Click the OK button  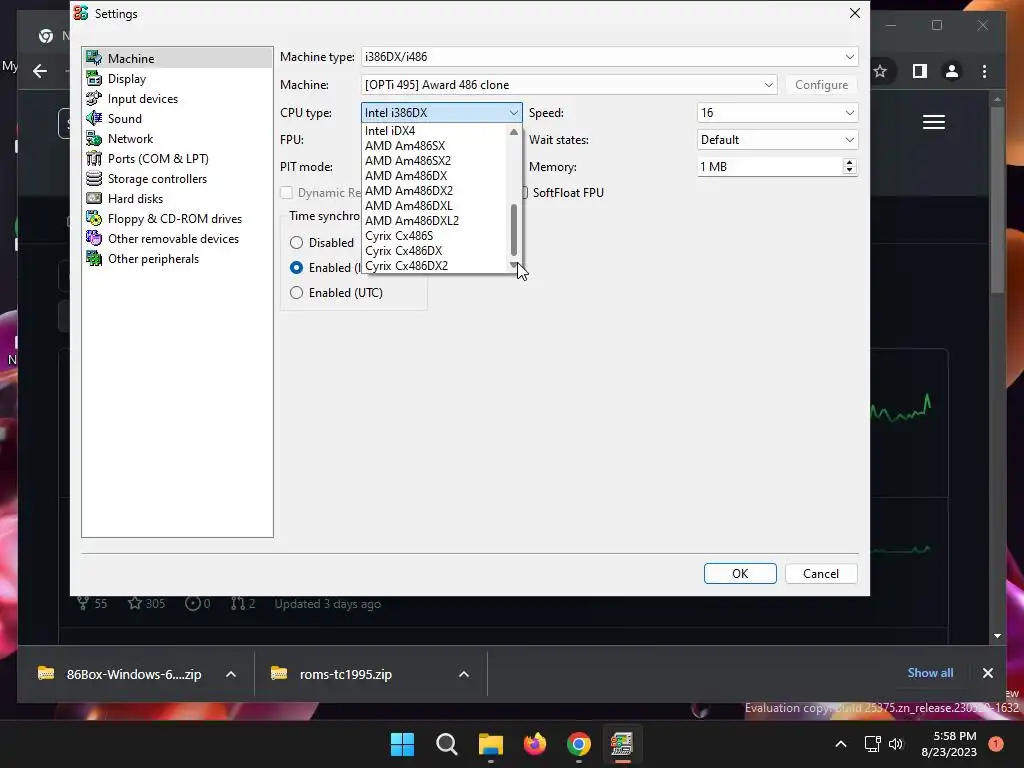(740, 573)
